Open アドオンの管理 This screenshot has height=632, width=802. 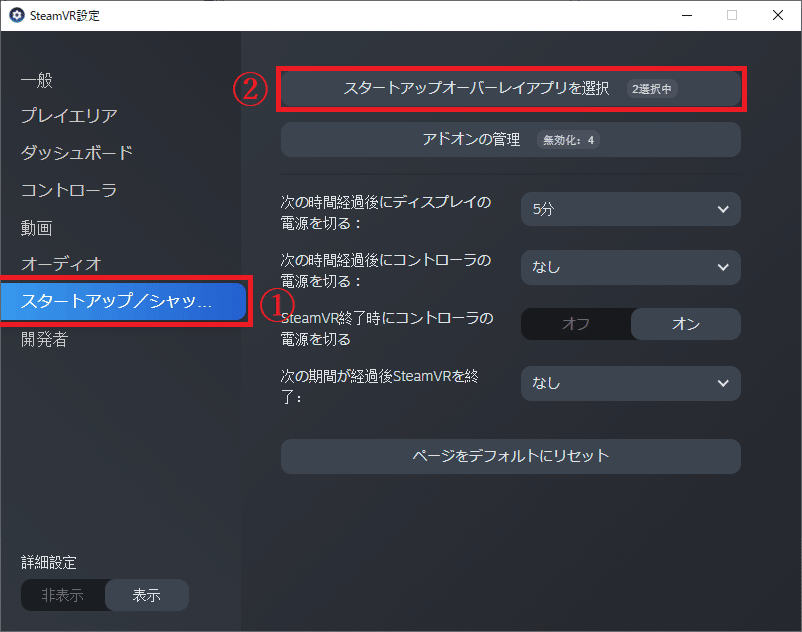(510, 140)
